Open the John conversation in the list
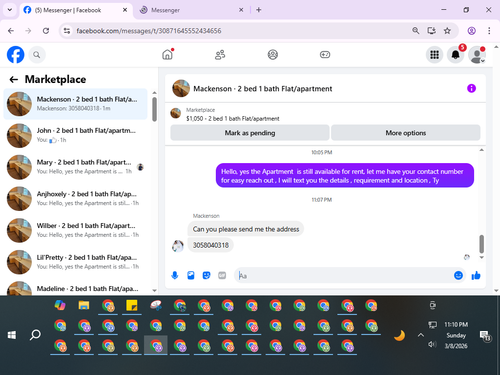Screen dimensions: 500x375 [x=75, y=135]
